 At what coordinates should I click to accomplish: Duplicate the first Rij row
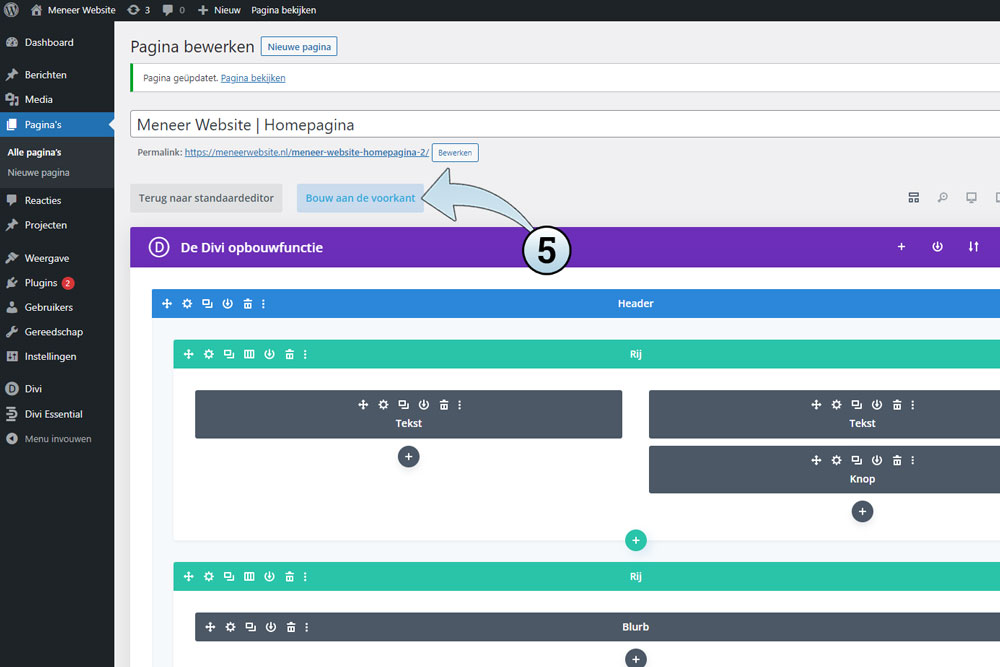[x=229, y=354]
